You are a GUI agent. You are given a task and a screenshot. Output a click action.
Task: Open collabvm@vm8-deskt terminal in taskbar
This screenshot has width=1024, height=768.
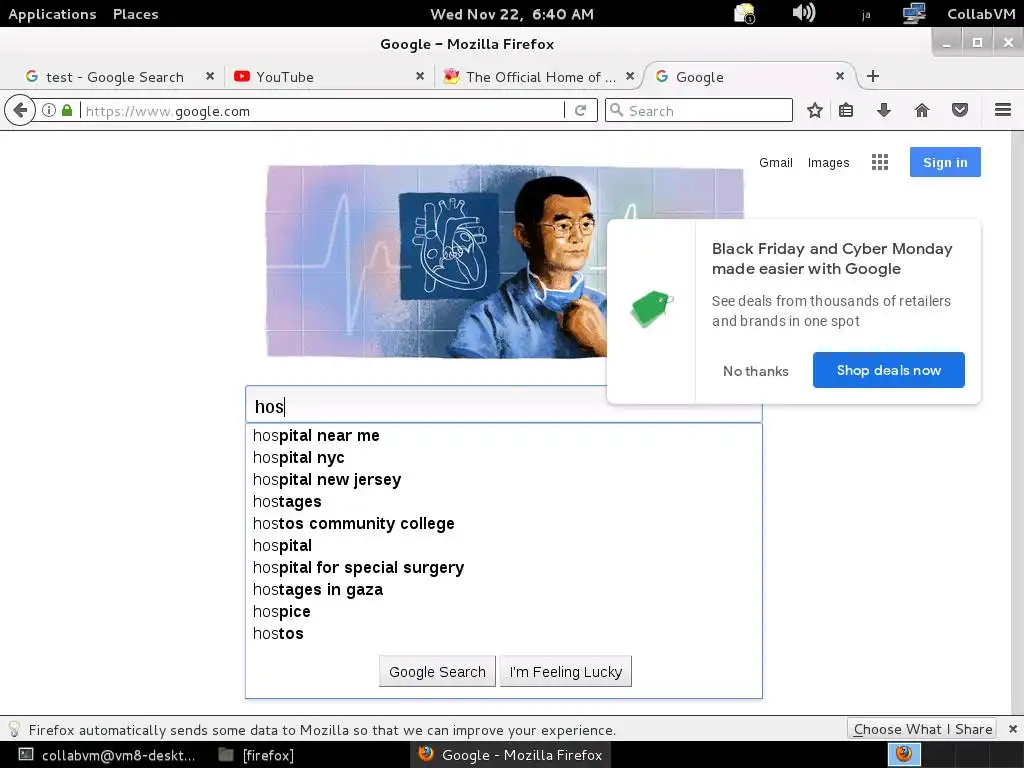tap(107, 755)
